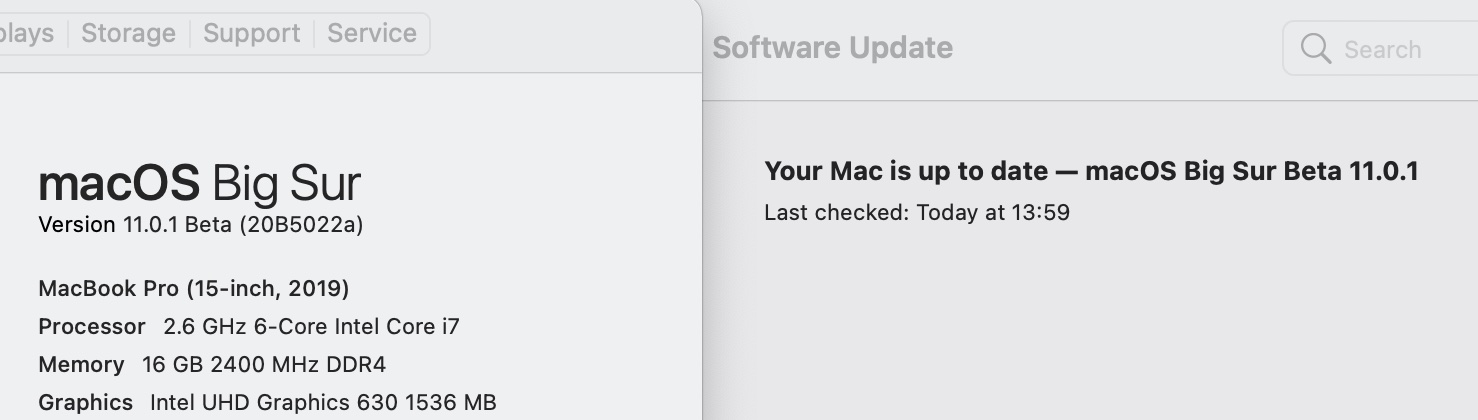Screen dimensions: 1478x420
Task: Click the build number 20B5022a
Action: pyautogui.click(x=301, y=225)
